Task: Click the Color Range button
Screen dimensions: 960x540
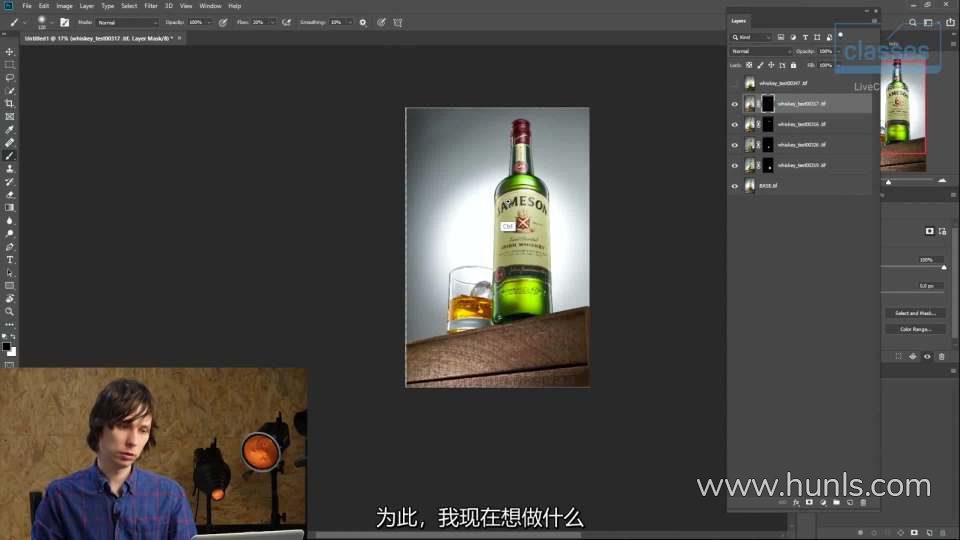Action: [915, 329]
